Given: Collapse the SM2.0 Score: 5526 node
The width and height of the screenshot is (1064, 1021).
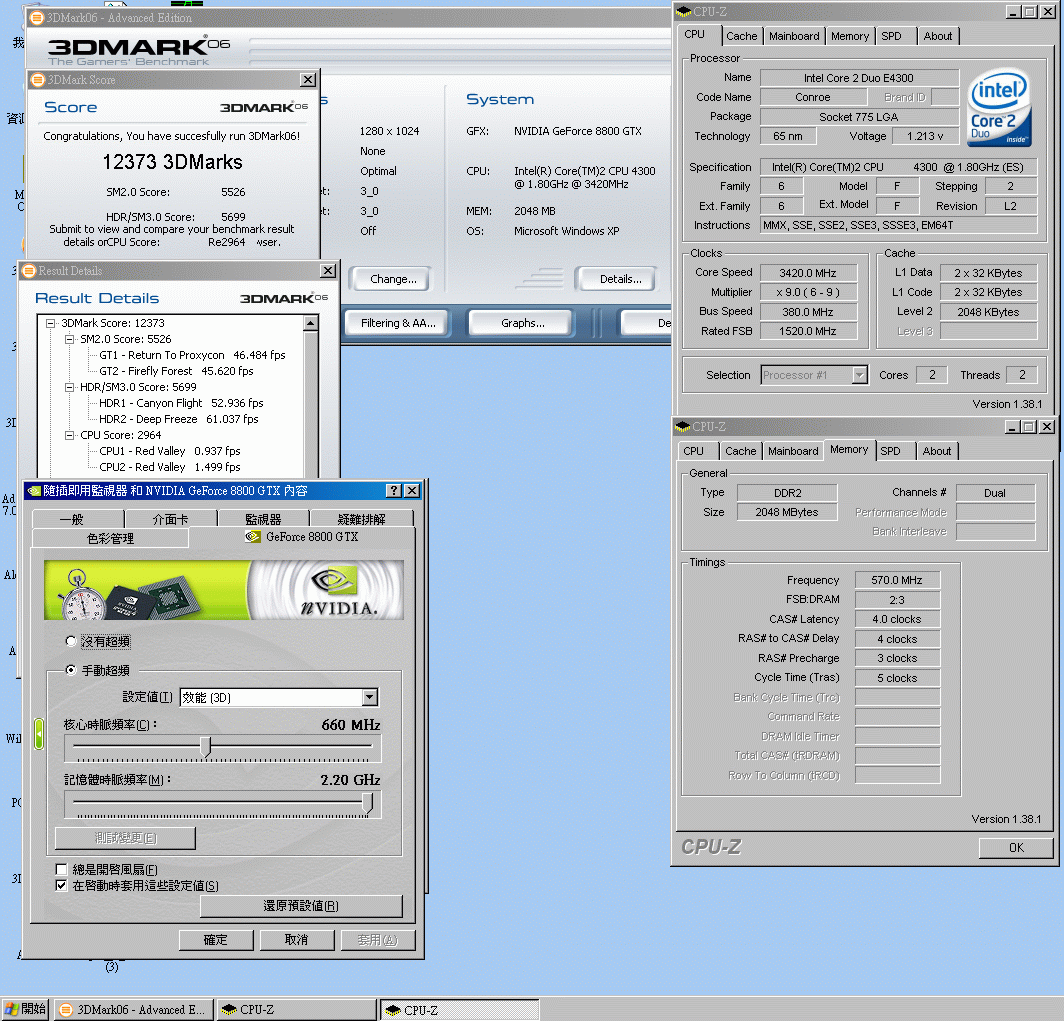Looking at the screenshot, I should pyautogui.click(x=69, y=339).
